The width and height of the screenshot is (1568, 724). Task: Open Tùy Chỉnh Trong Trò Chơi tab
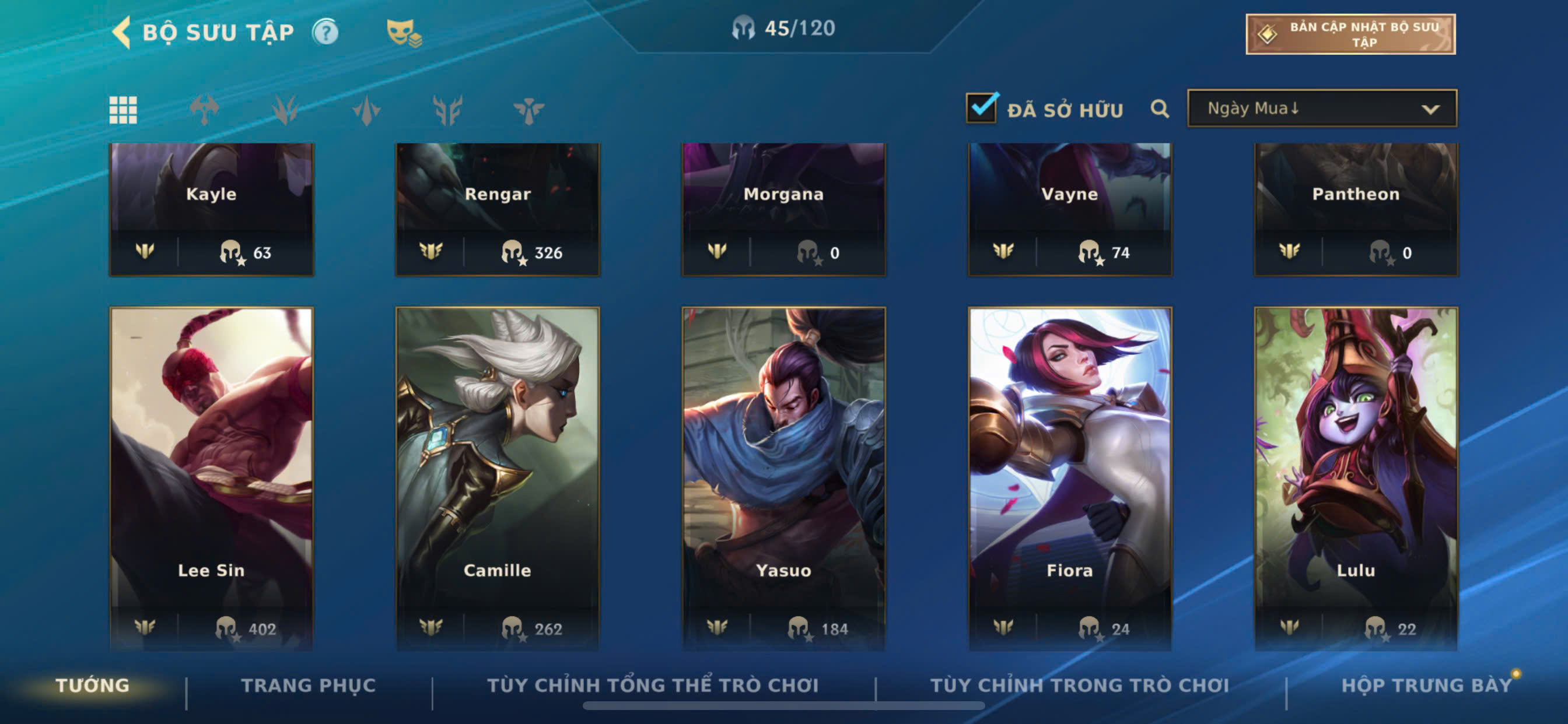pyautogui.click(x=1079, y=685)
